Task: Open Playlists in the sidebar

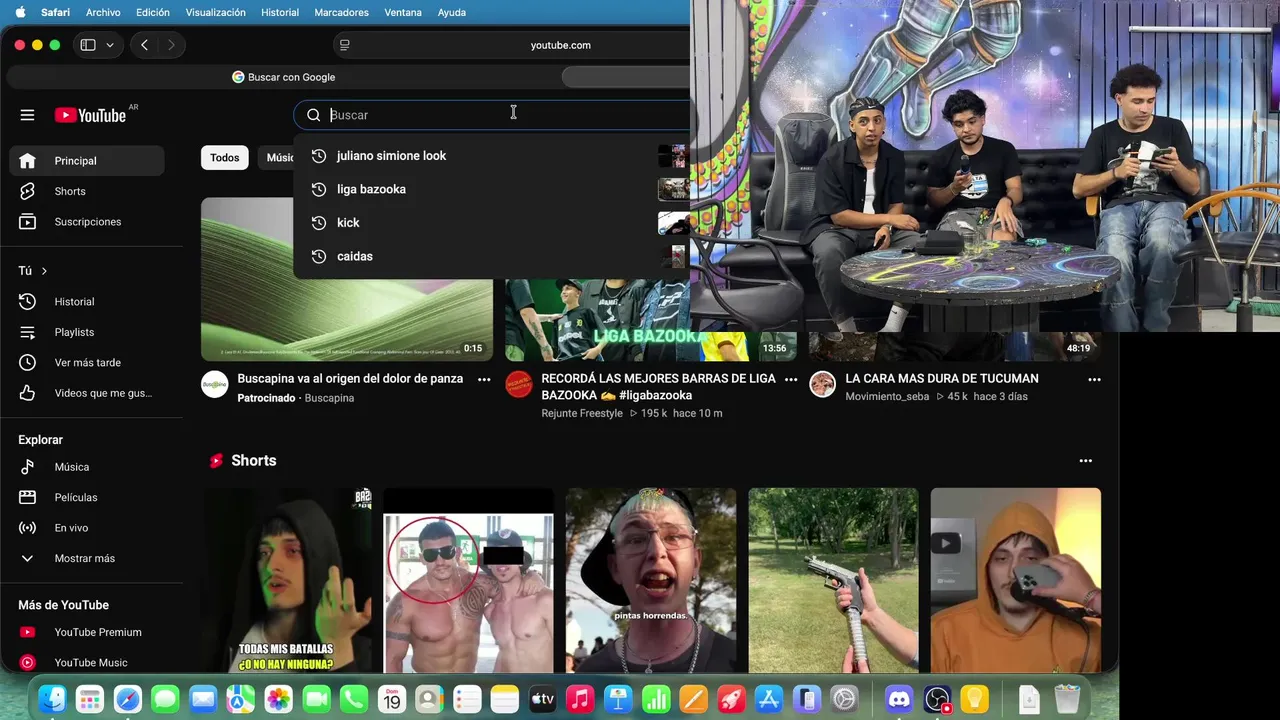Action: click(x=86, y=332)
